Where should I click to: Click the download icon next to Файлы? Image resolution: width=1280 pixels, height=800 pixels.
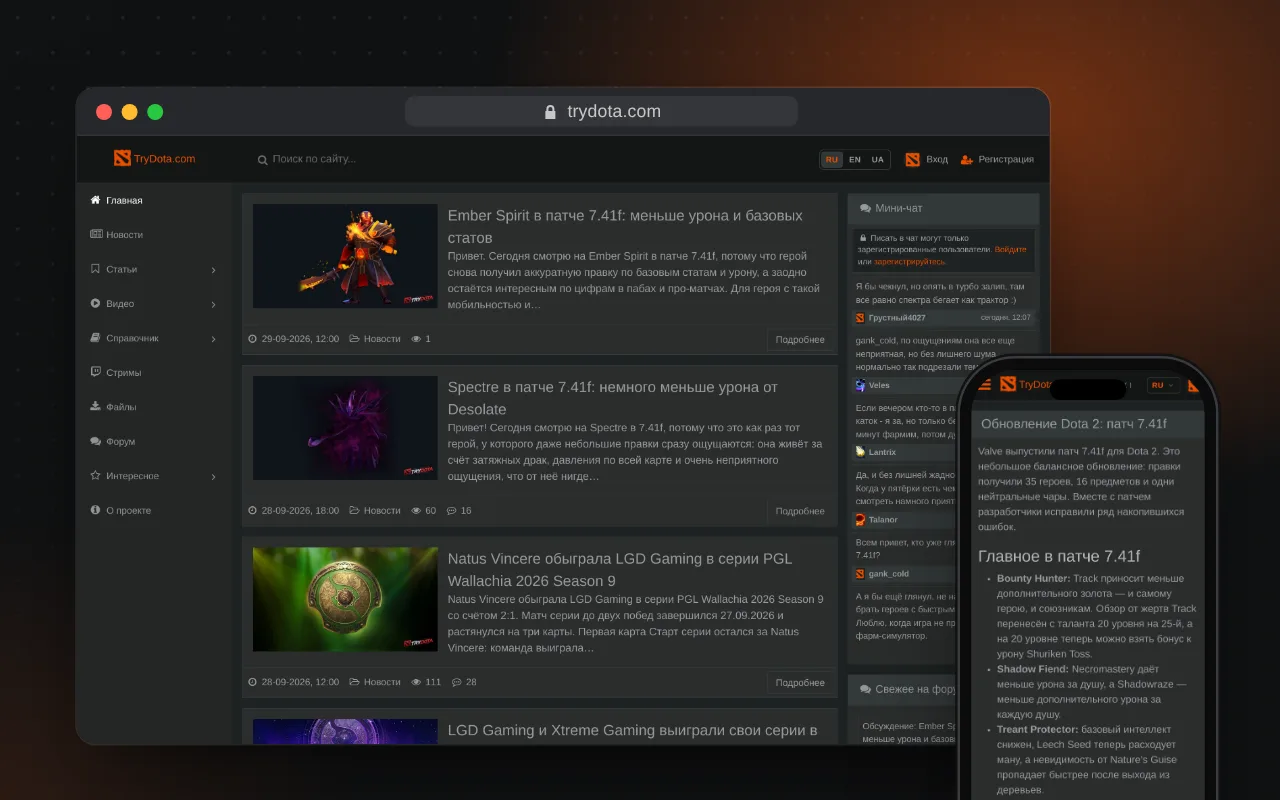point(96,406)
